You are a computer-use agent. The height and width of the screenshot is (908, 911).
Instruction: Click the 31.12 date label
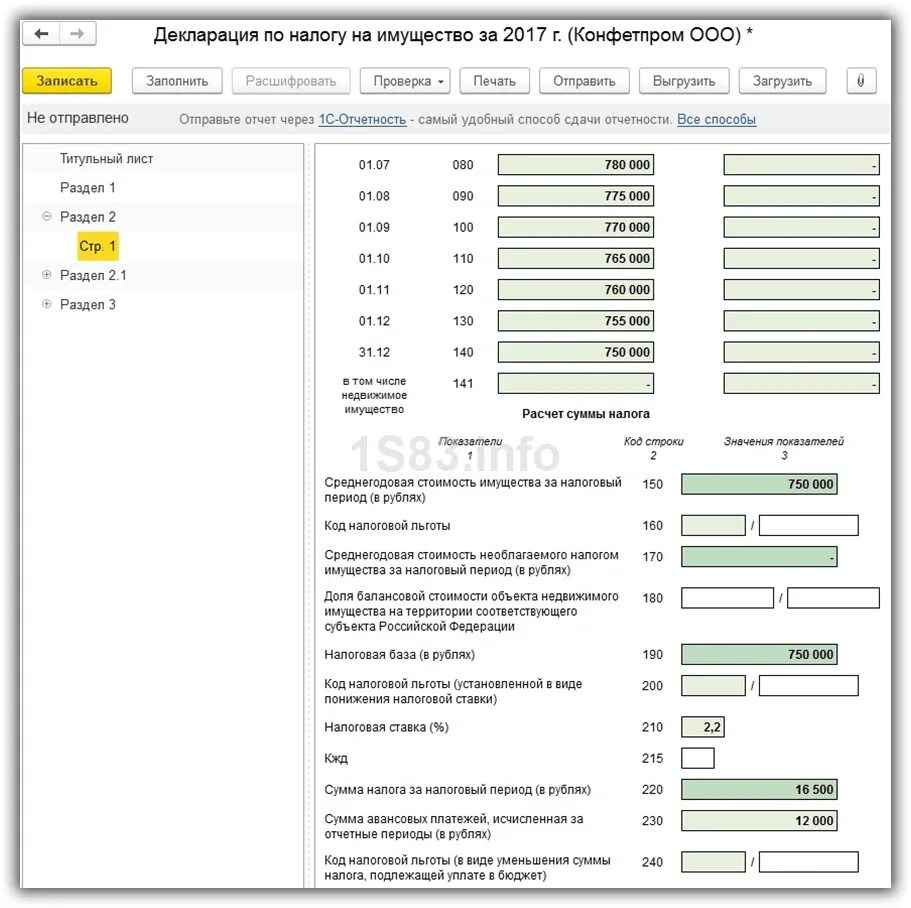pyautogui.click(x=374, y=352)
